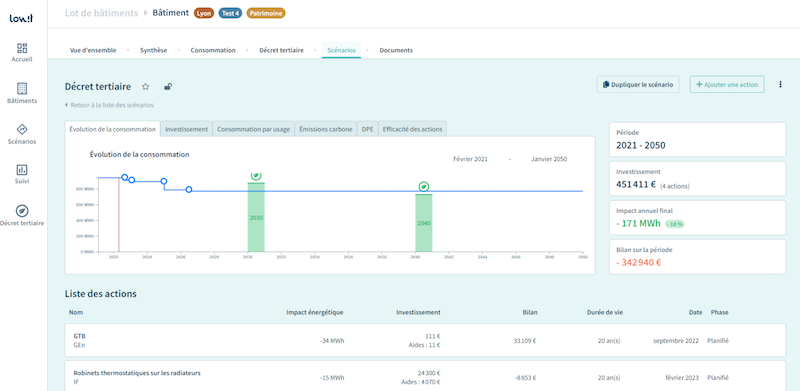Click the Lot de bâtiments breadcrumb
800x391 pixels.
coord(102,13)
